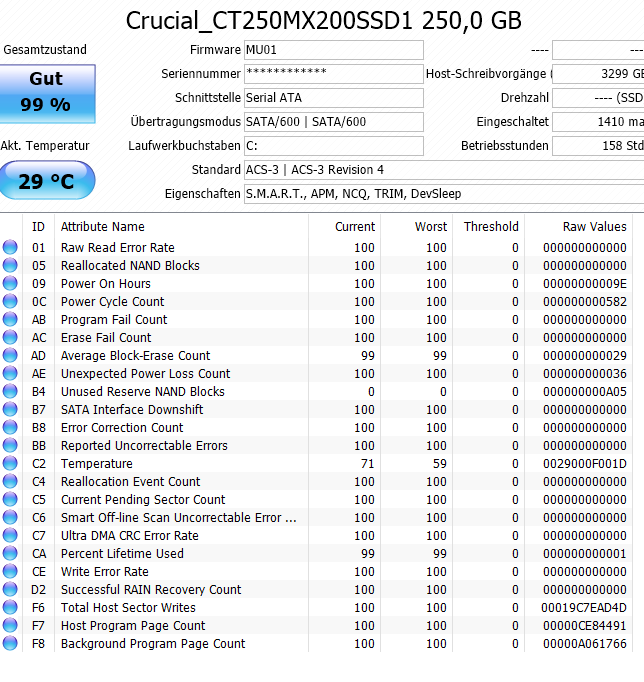Select the Average Block-Erase Count attribute name
644x682 pixels.
click(135, 355)
